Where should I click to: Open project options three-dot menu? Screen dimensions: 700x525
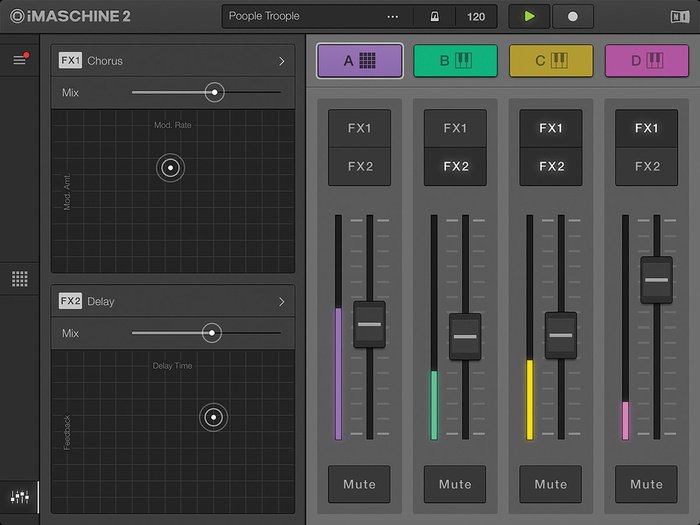[392, 17]
